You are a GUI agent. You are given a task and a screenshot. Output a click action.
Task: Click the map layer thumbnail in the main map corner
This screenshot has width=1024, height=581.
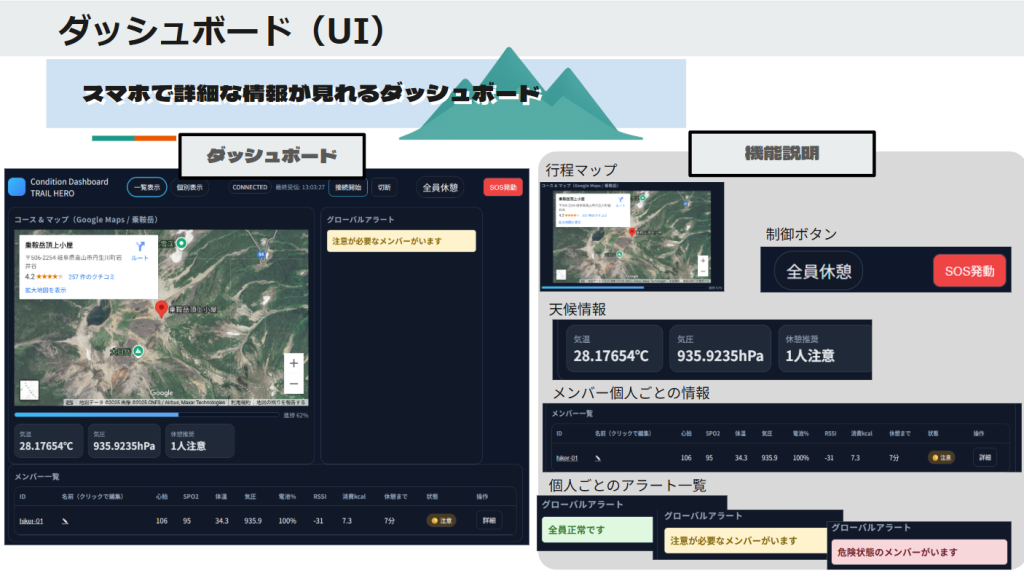click(x=30, y=390)
